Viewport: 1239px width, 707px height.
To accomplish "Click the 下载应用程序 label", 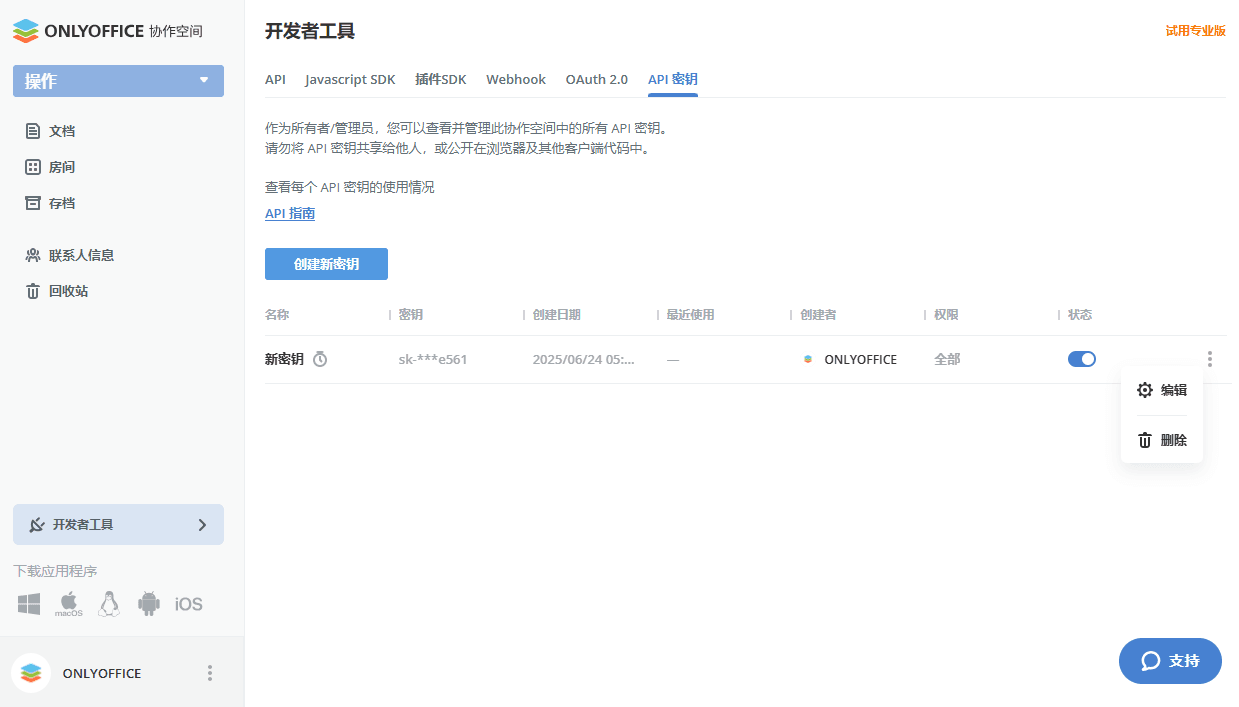I will pos(55,571).
